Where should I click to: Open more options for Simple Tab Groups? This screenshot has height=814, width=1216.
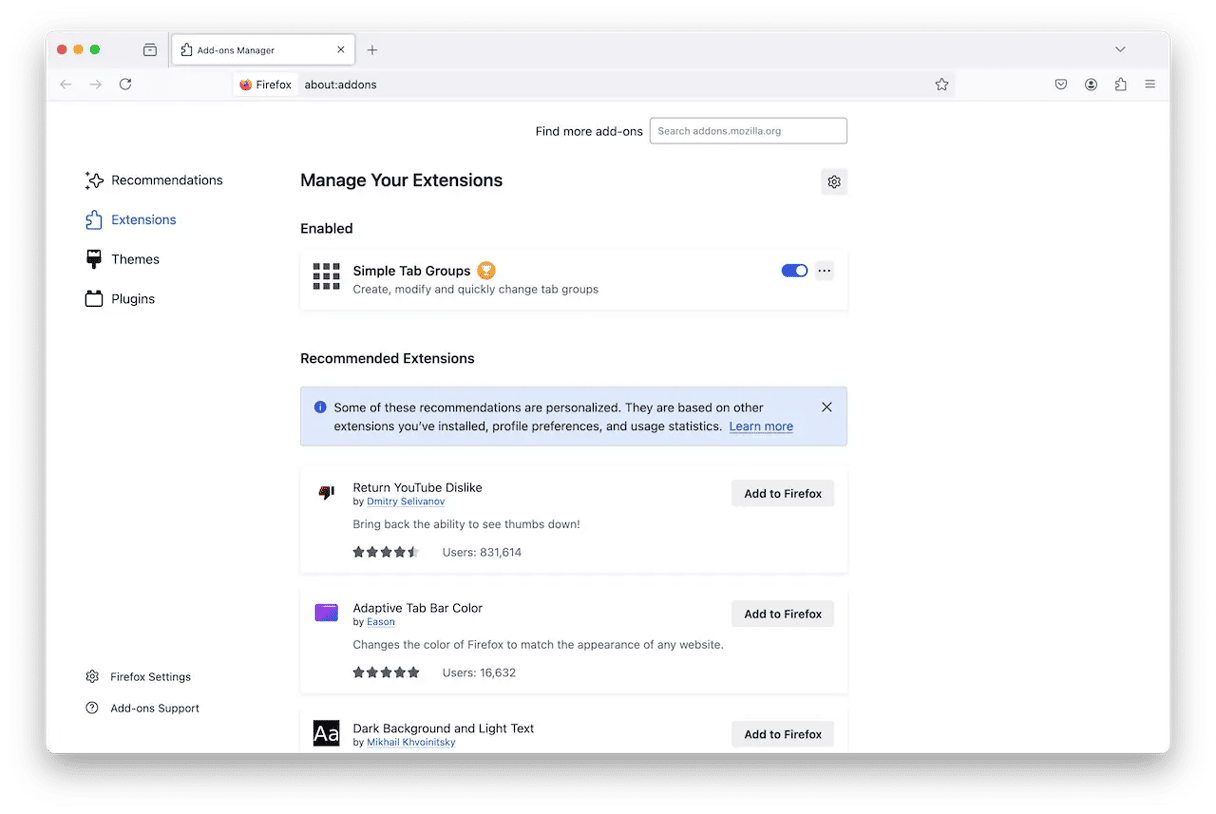824,271
